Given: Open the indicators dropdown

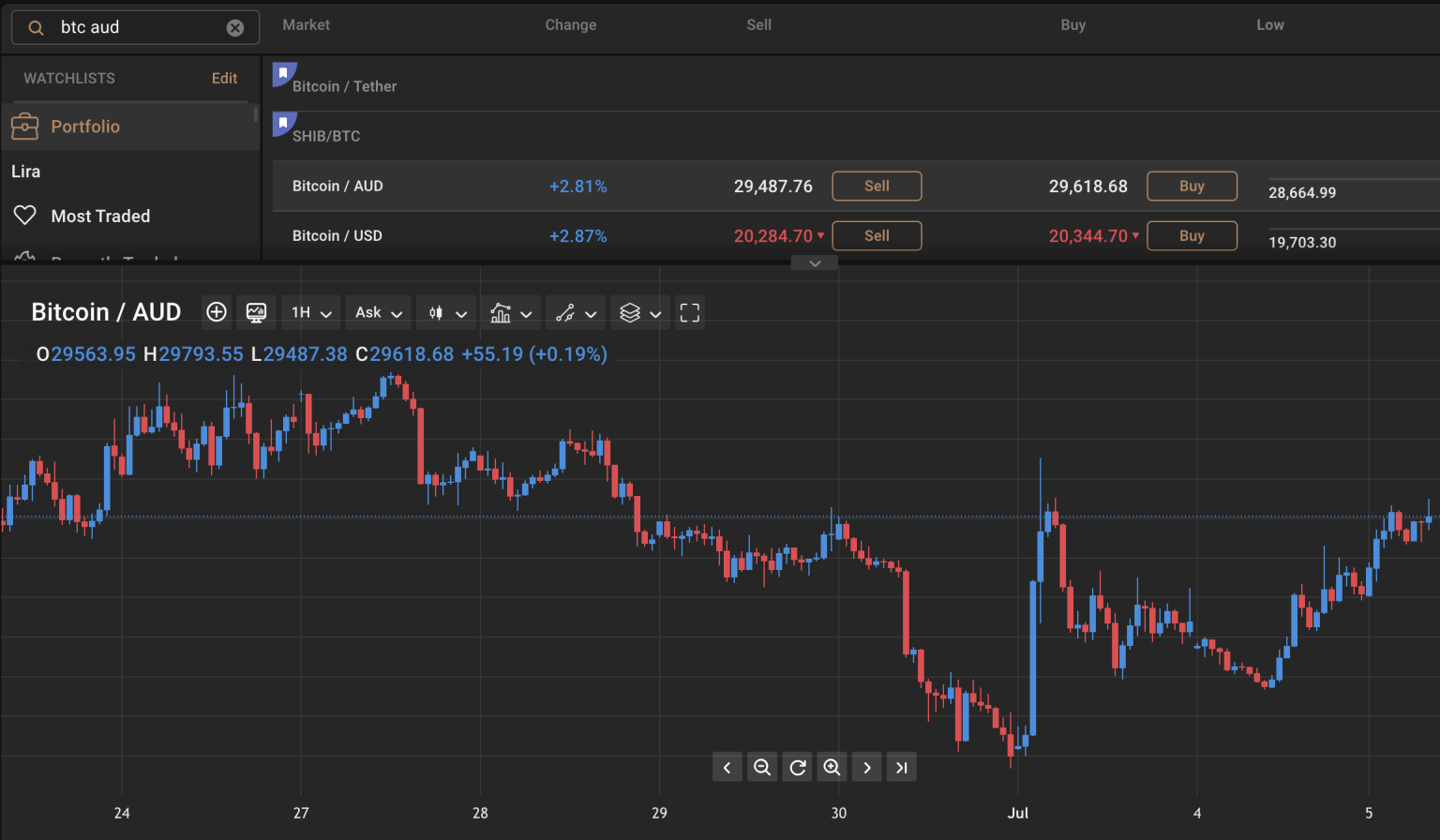Looking at the screenshot, I should coord(511,312).
